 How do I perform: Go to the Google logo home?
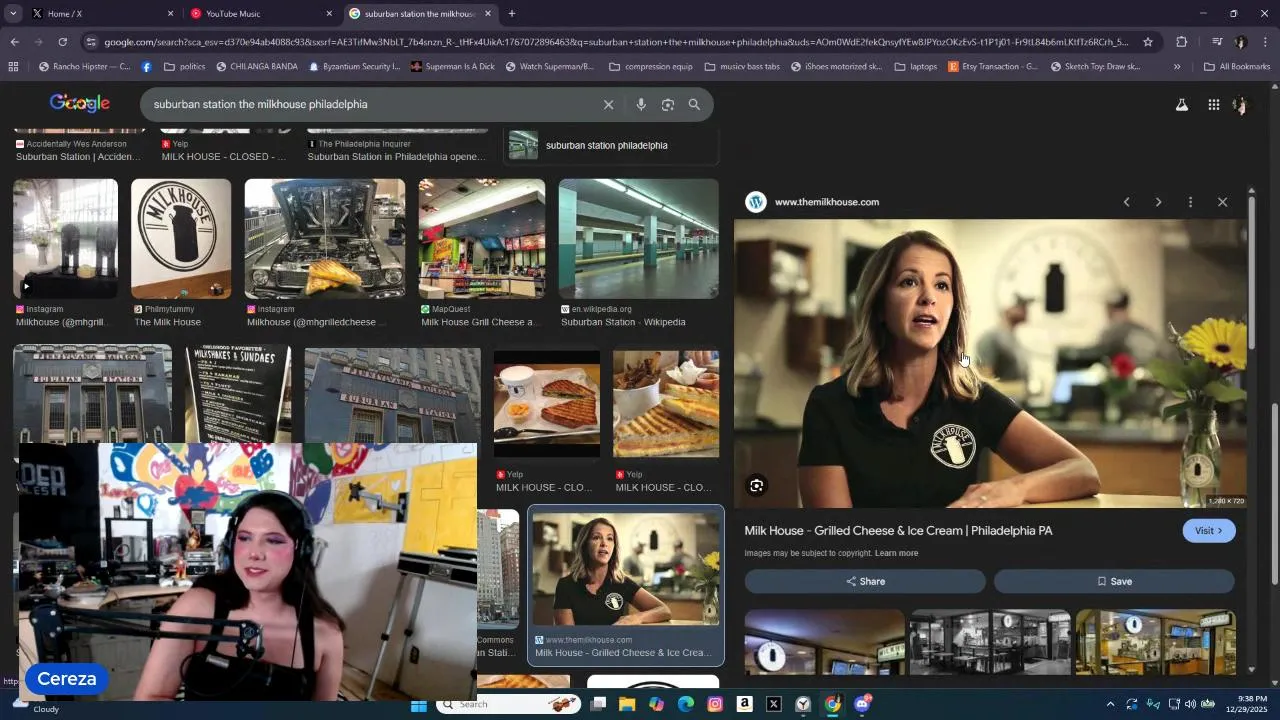[80, 104]
